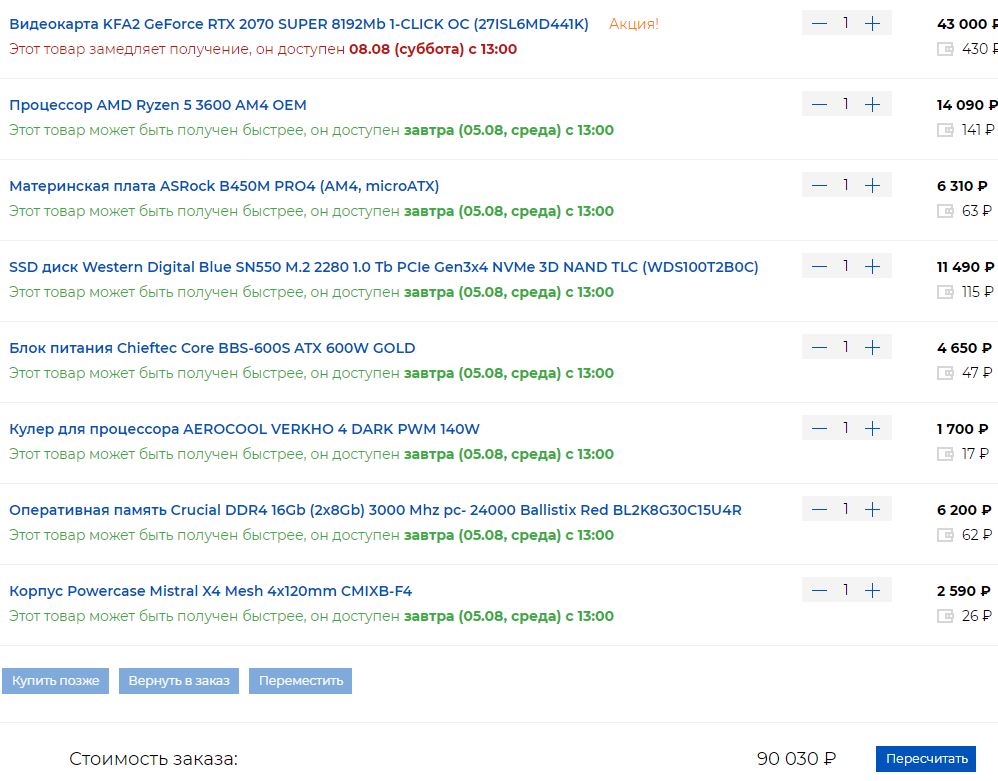Increase quantity of Crucial DDR4 16Gb memory
Image resolution: width=998 pixels, height=781 pixels.
click(x=873, y=509)
